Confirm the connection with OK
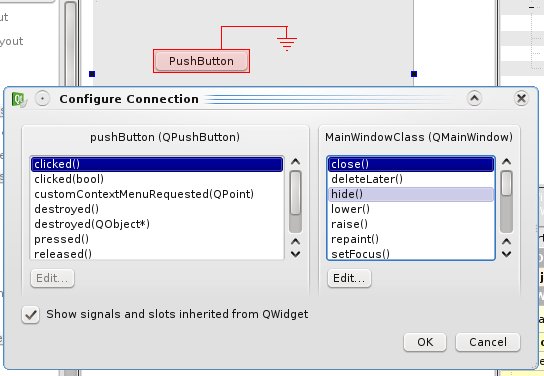The image size is (544, 376). [425, 342]
